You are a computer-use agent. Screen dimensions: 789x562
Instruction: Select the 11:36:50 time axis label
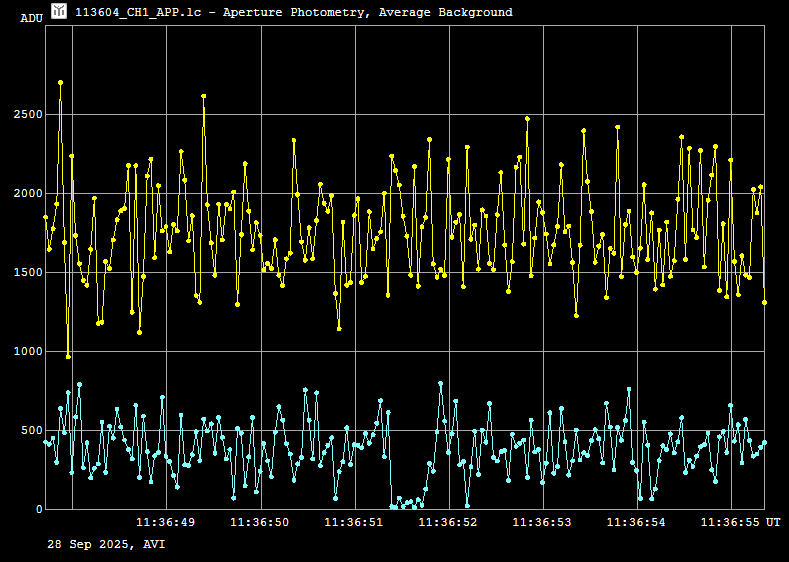tap(260, 522)
